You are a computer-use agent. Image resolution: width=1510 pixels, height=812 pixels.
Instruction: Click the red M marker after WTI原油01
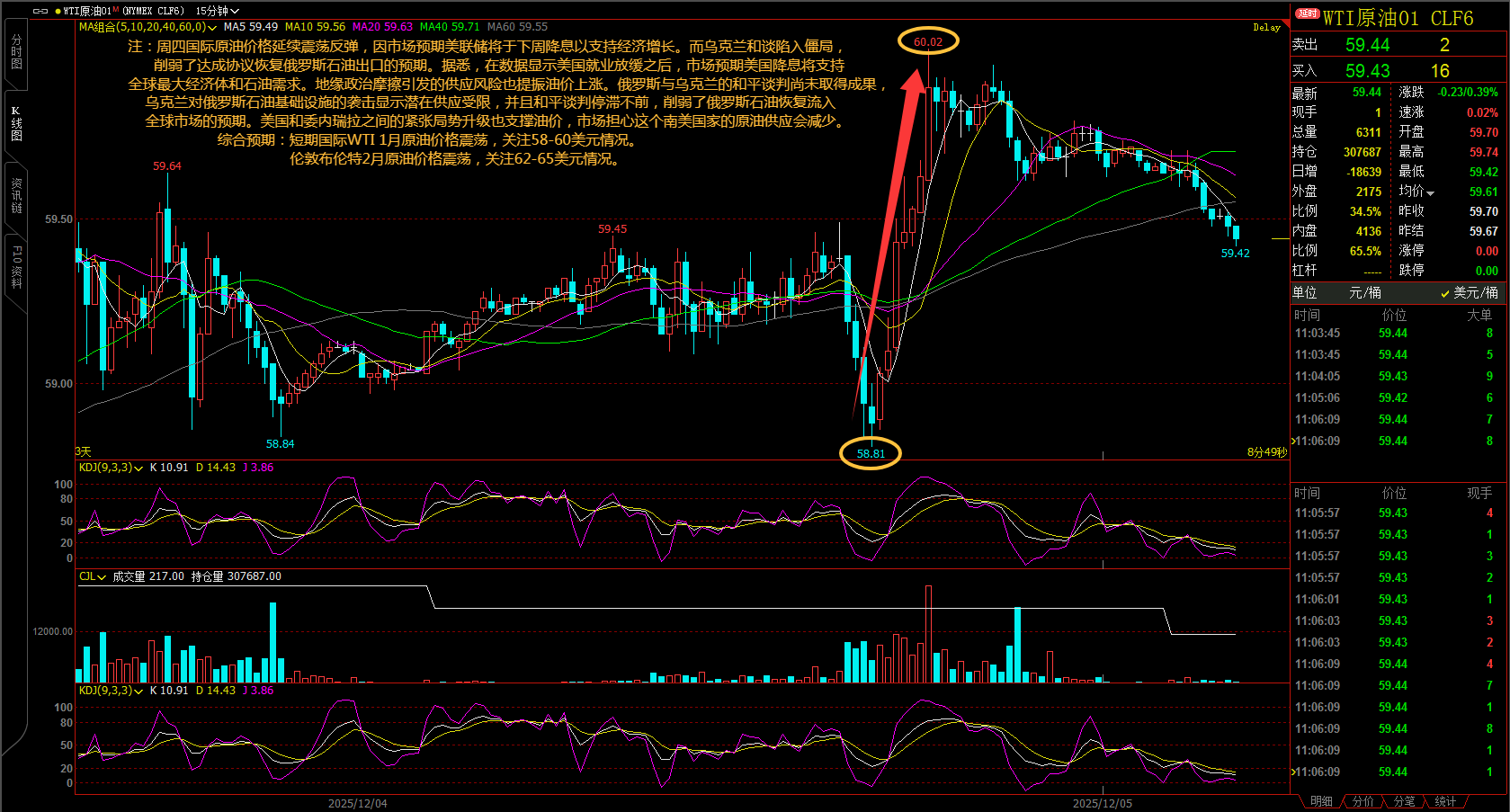tap(115, 9)
